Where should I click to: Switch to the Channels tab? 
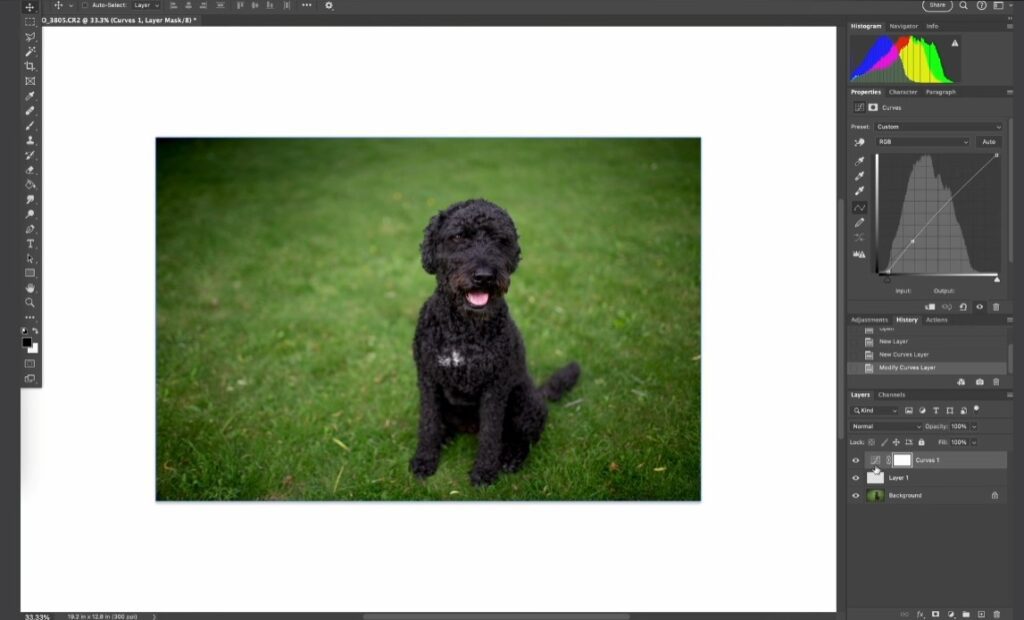pyautogui.click(x=891, y=394)
